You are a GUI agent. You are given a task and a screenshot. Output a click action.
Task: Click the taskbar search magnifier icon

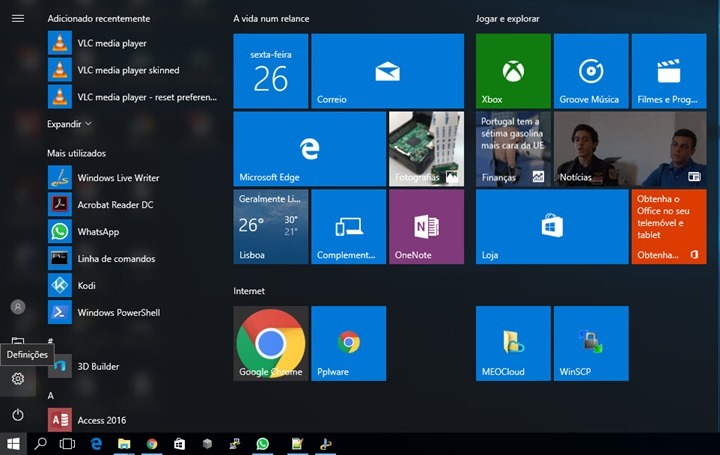pos(41,443)
